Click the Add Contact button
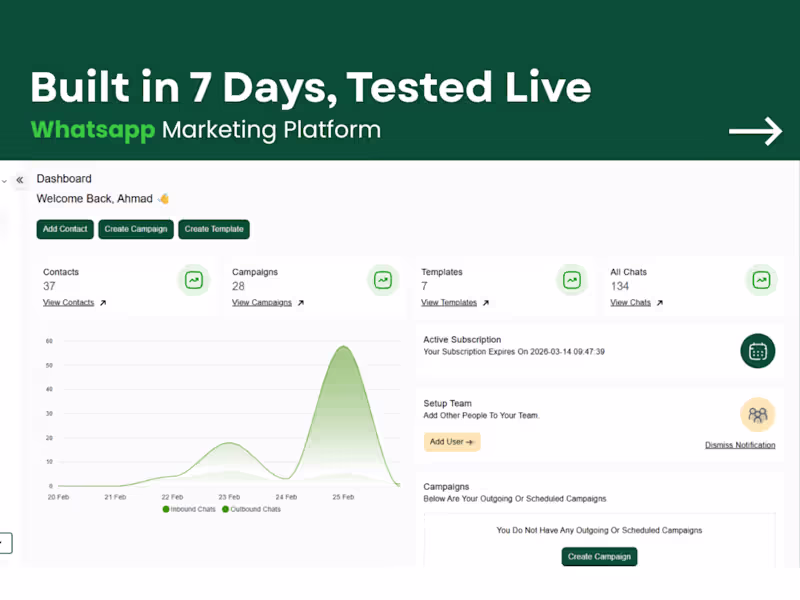The height and width of the screenshot is (600, 800). [x=64, y=229]
